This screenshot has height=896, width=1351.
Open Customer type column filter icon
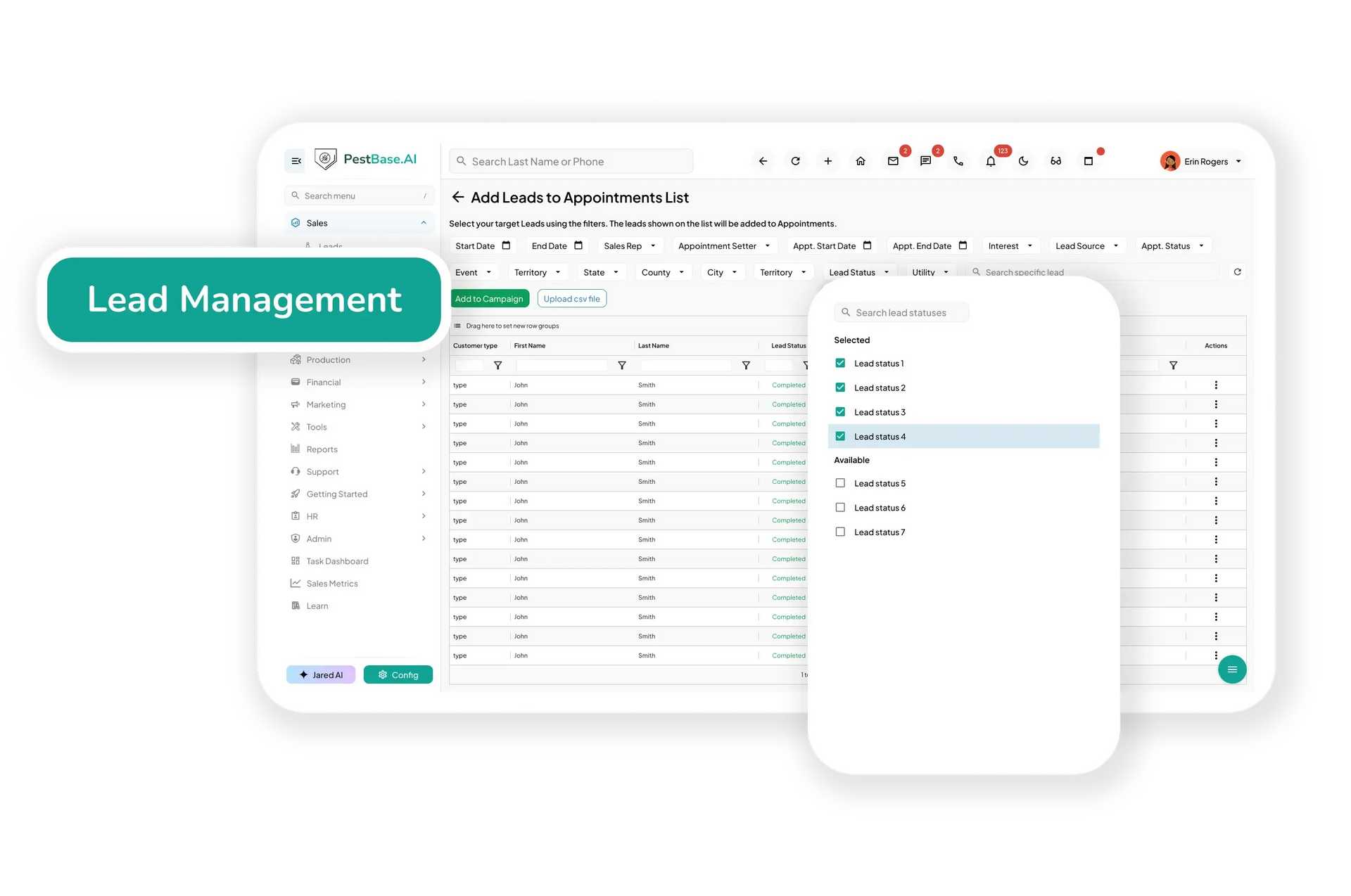click(497, 366)
